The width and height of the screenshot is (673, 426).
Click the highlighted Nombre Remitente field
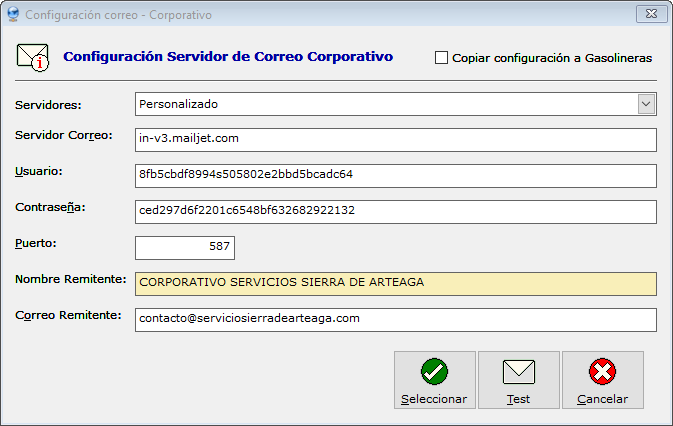395,283
